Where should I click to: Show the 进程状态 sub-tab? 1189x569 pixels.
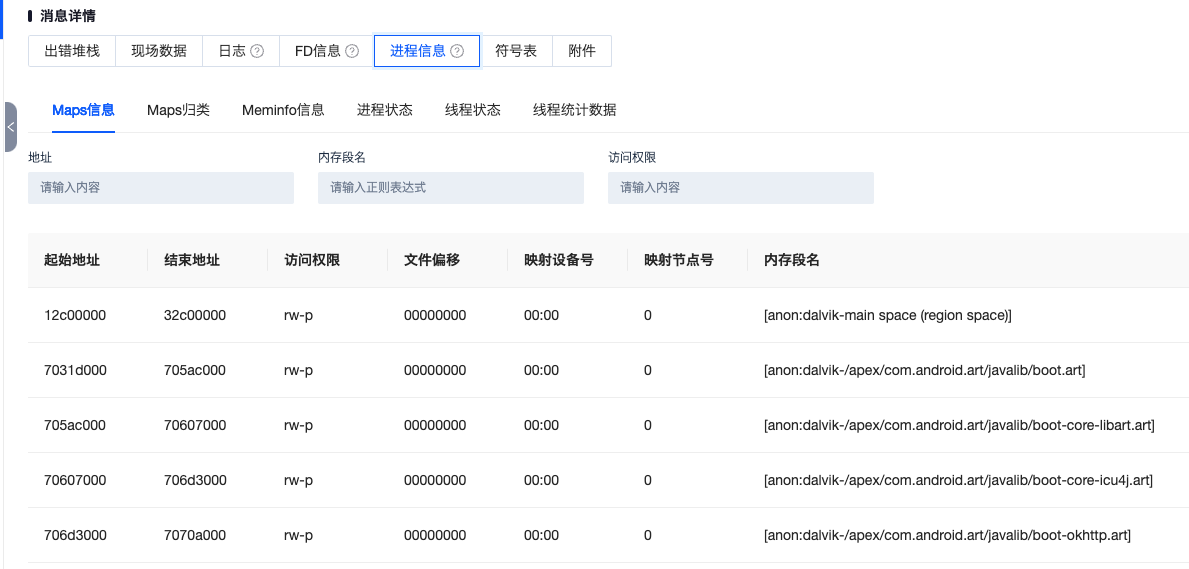pos(385,110)
